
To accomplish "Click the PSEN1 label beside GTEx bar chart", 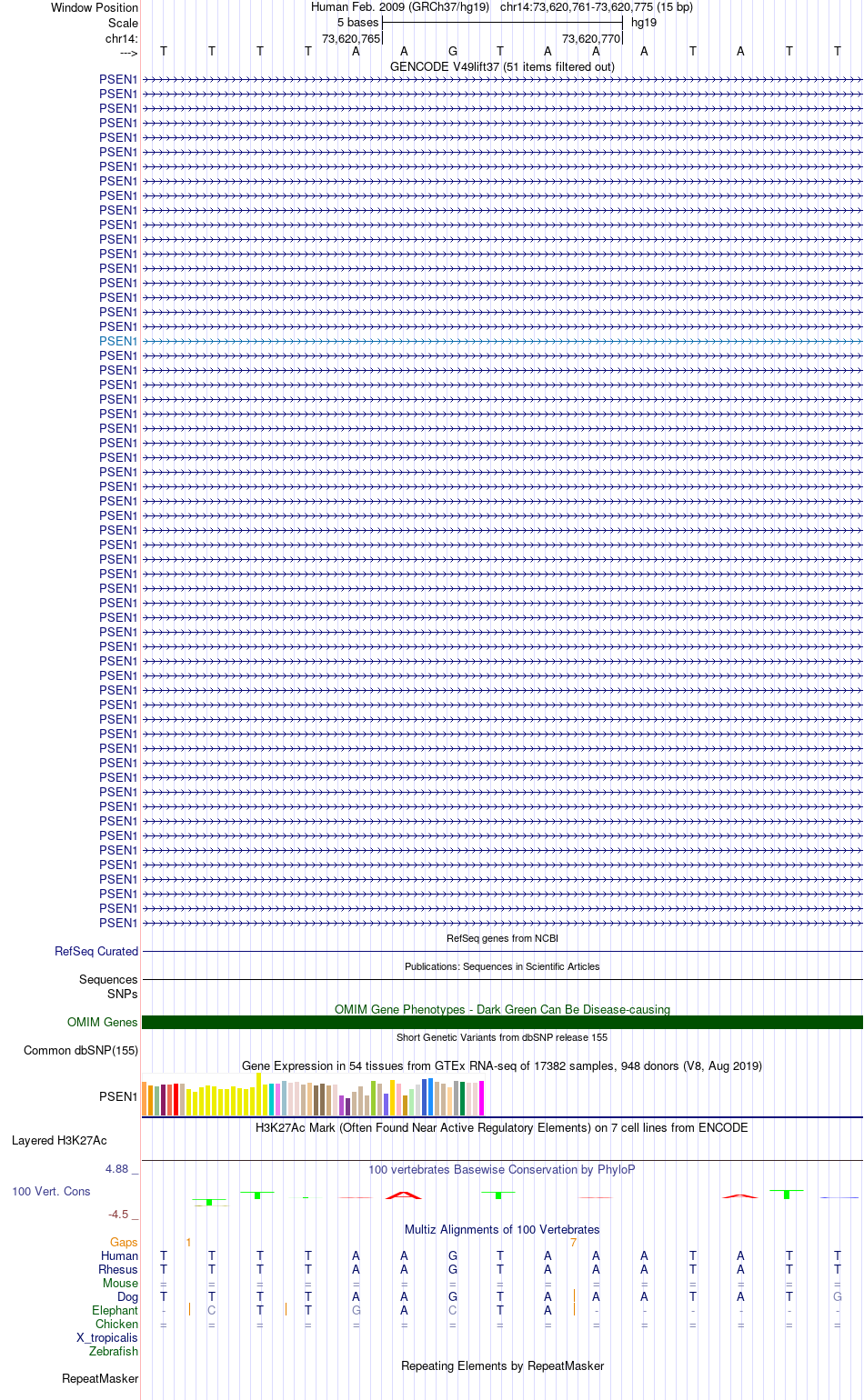I will [118, 1097].
